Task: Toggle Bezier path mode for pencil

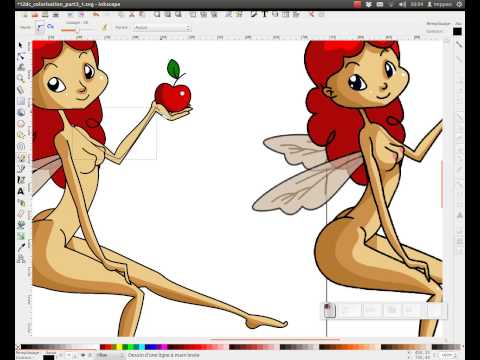Action: tap(40, 27)
